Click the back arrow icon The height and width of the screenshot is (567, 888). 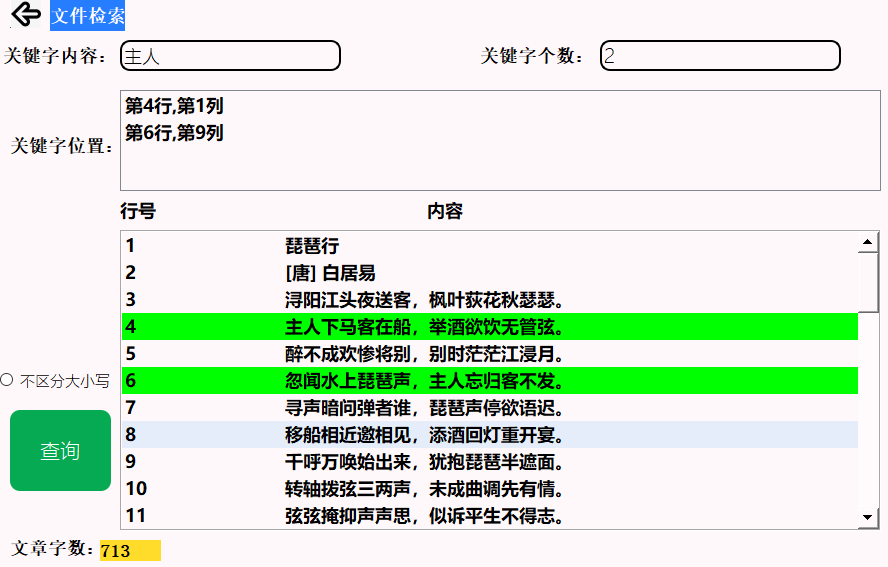click(26, 15)
